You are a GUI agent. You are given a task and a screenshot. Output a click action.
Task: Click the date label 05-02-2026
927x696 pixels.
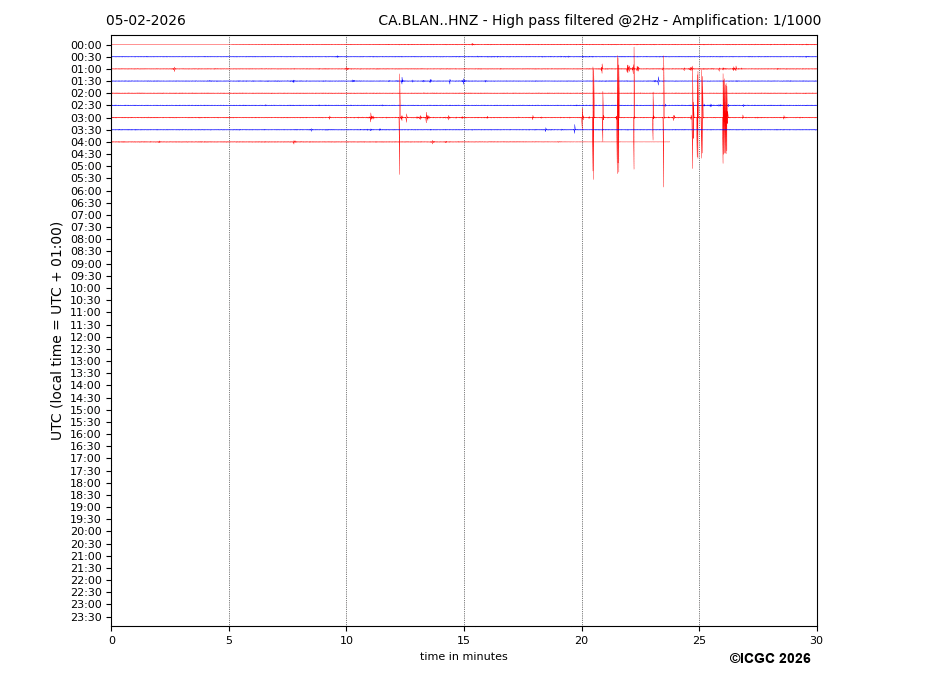tap(145, 21)
